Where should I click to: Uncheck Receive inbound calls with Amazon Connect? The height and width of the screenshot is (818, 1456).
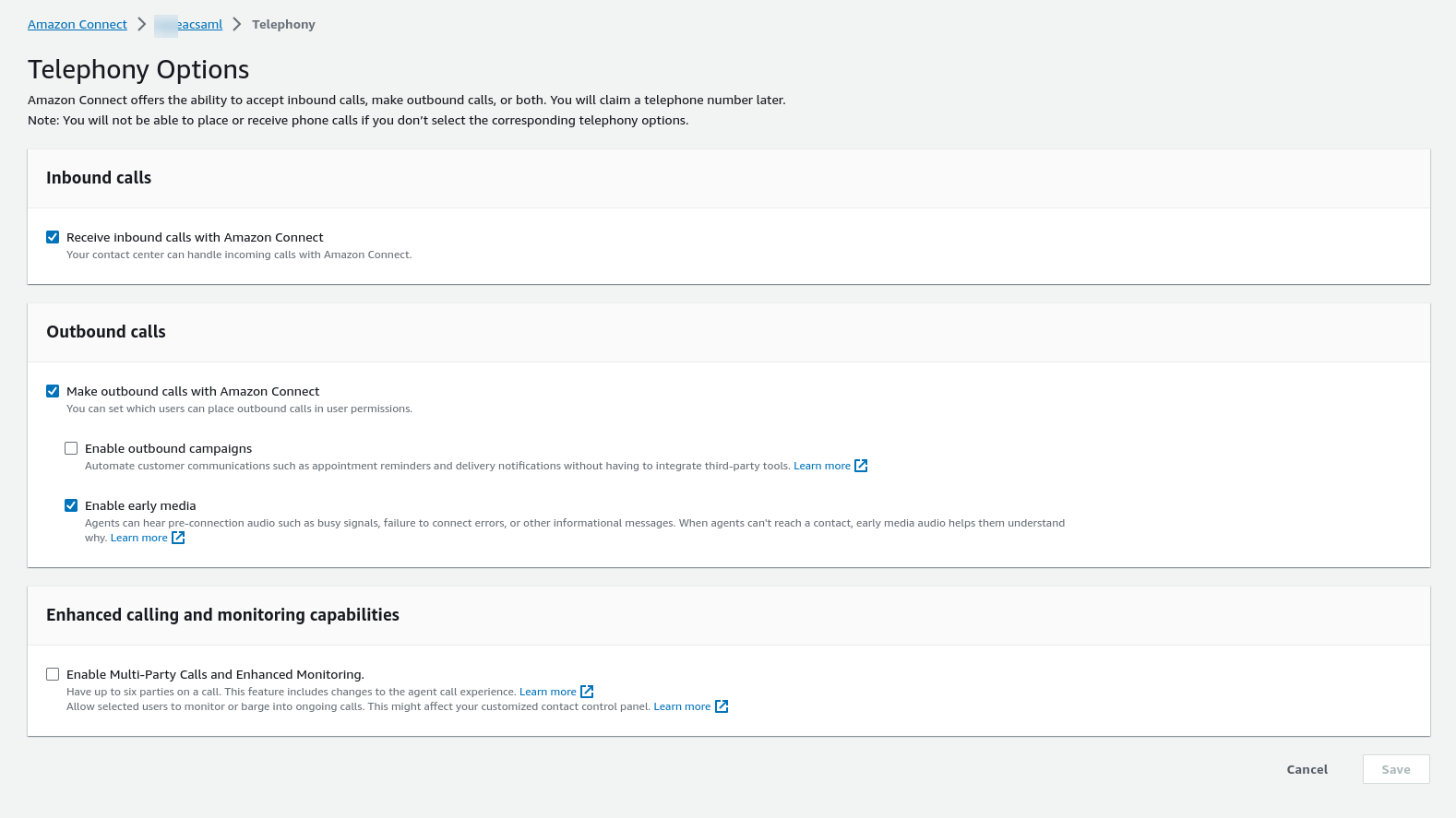click(x=53, y=237)
